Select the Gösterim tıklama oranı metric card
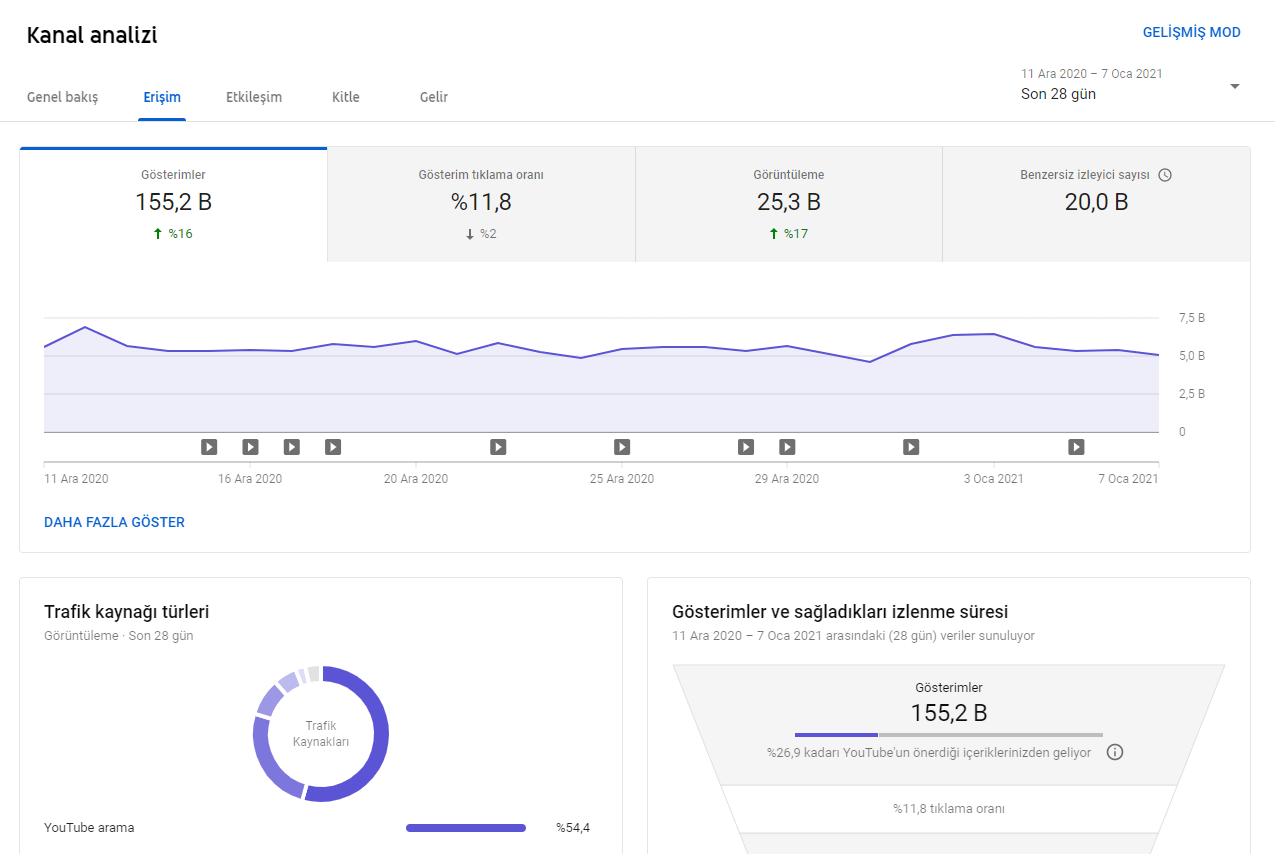This screenshot has width=1275, height=854. 481,205
